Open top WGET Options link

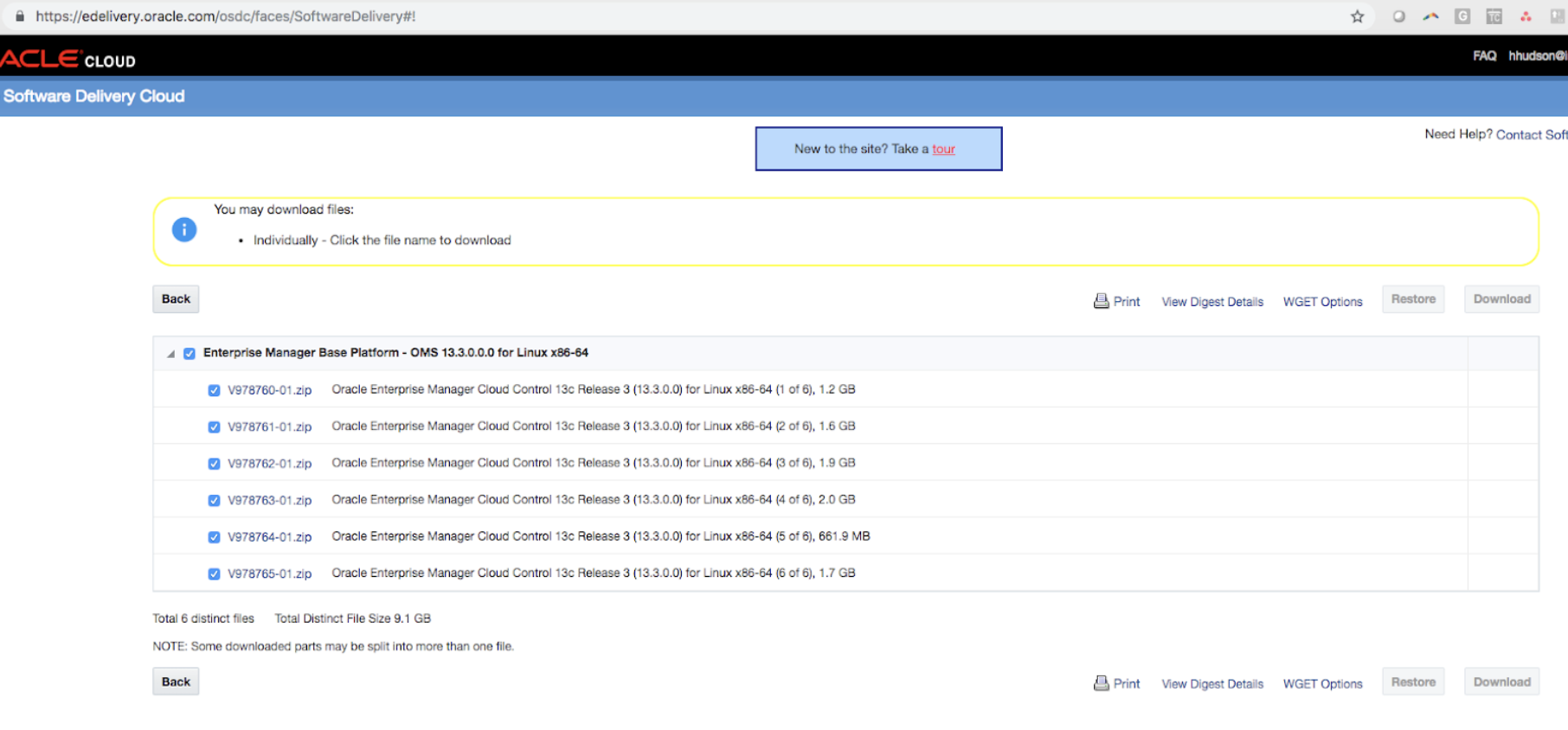point(1322,302)
